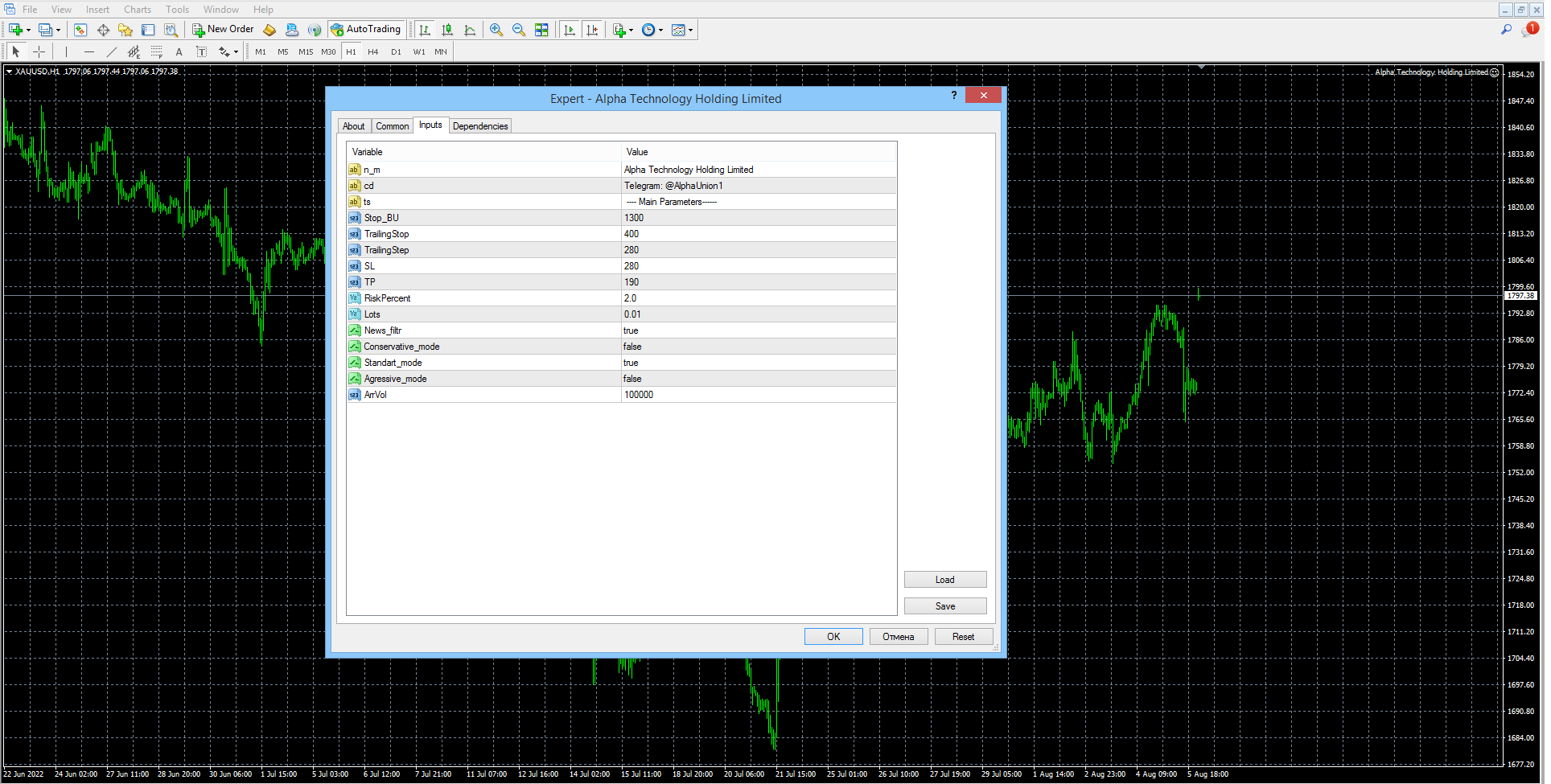Toggle chart shift icon
Screen dimensions: 1551x784
tap(592, 30)
